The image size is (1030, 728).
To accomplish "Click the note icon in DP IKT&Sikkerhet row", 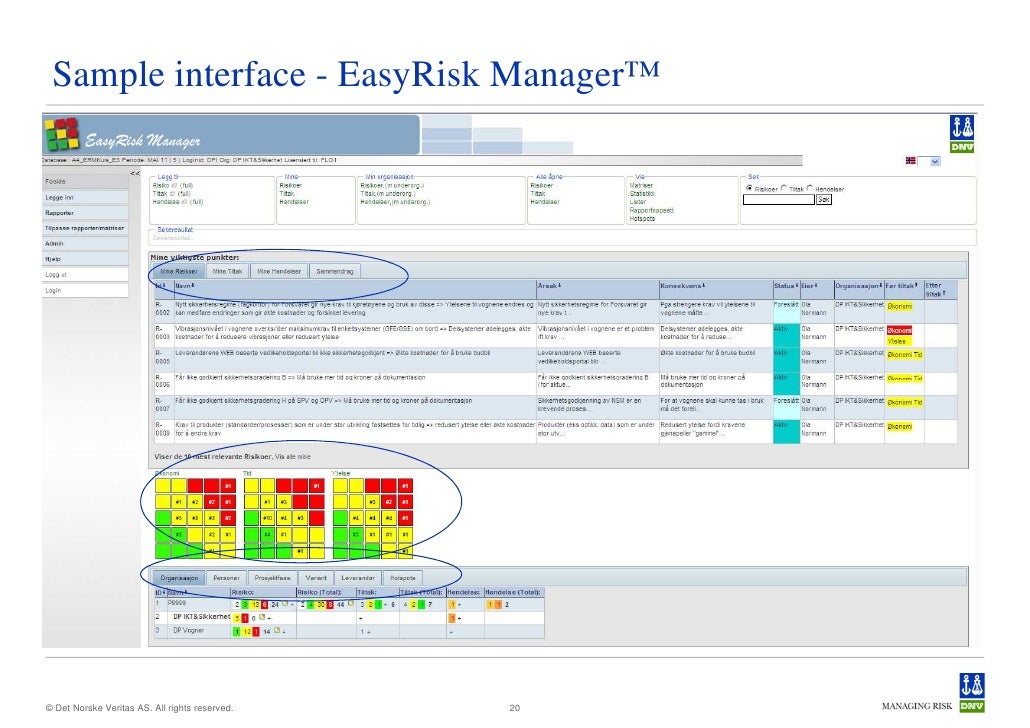I will click(262, 618).
